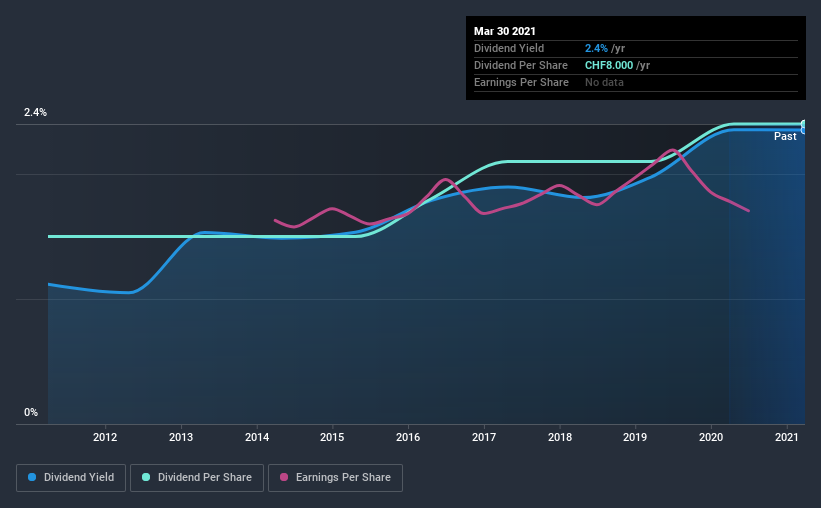Click the 2019 x-axis label
Image resolution: width=821 pixels, height=508 pixels.
[x=635, y=437]
